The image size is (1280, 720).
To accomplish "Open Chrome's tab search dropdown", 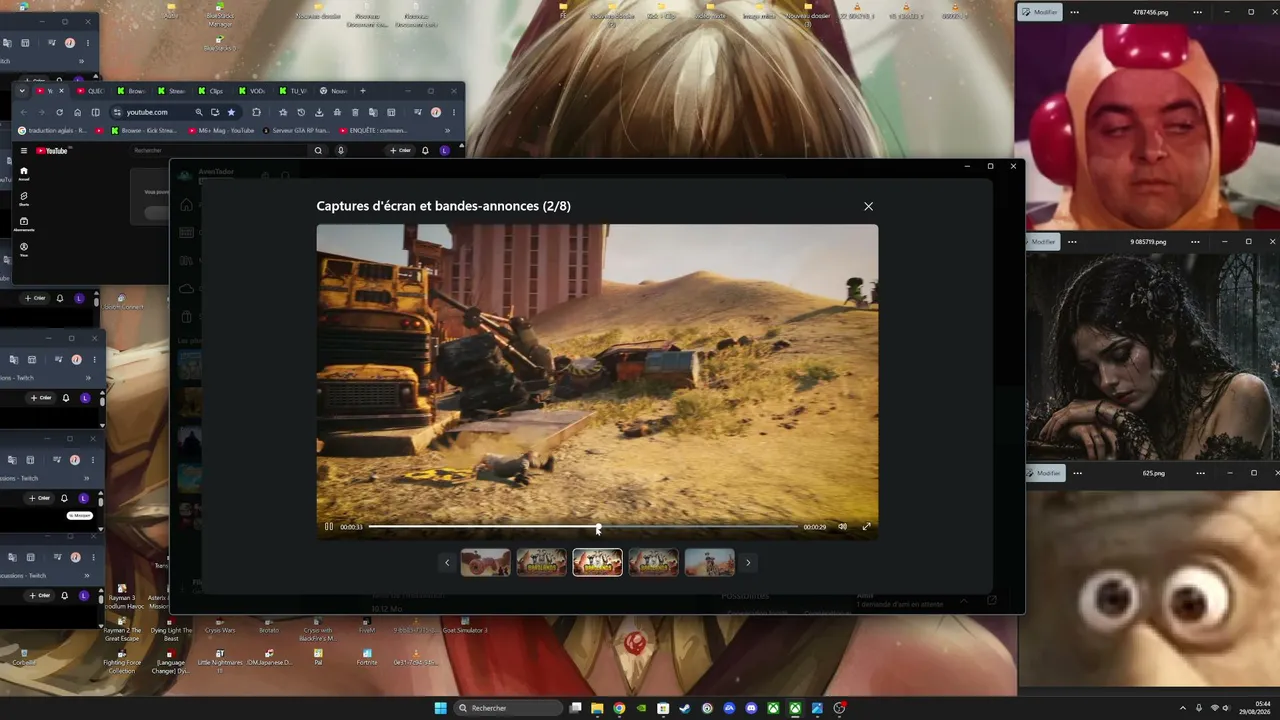I will pyautogui.click(x=22, y=91).
